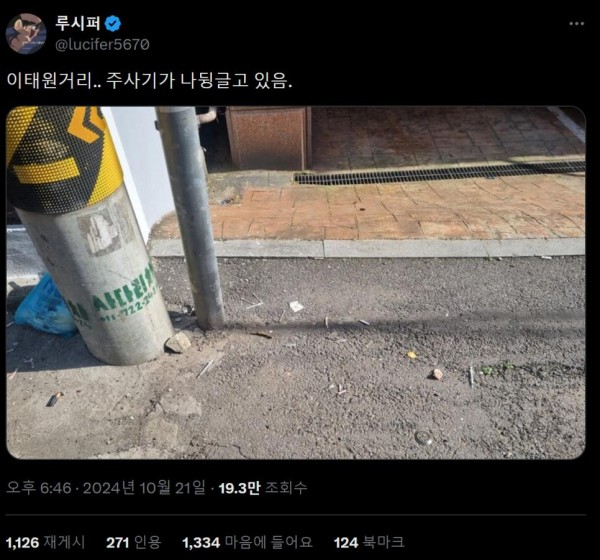
Task: Open the attached street photo
Action: 296,282
